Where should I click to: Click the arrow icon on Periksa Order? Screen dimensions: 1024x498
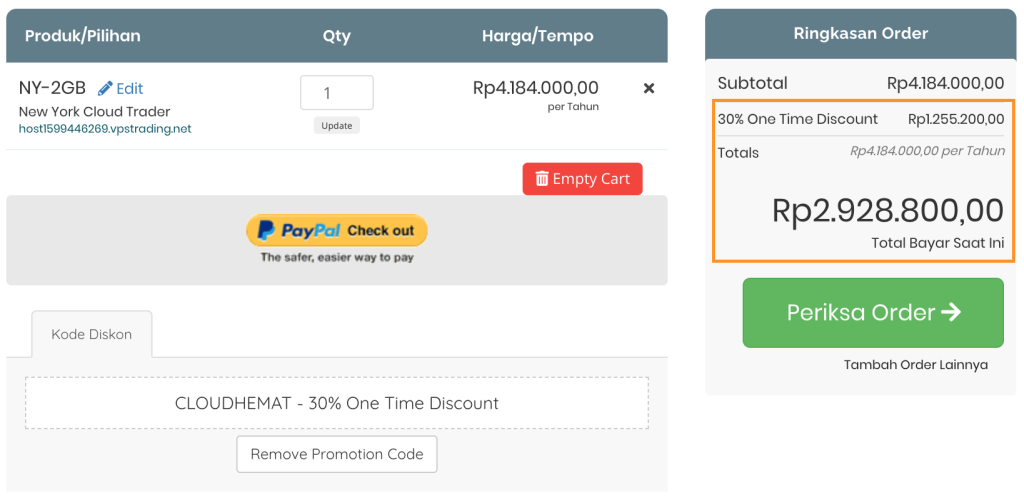[951, 312]
